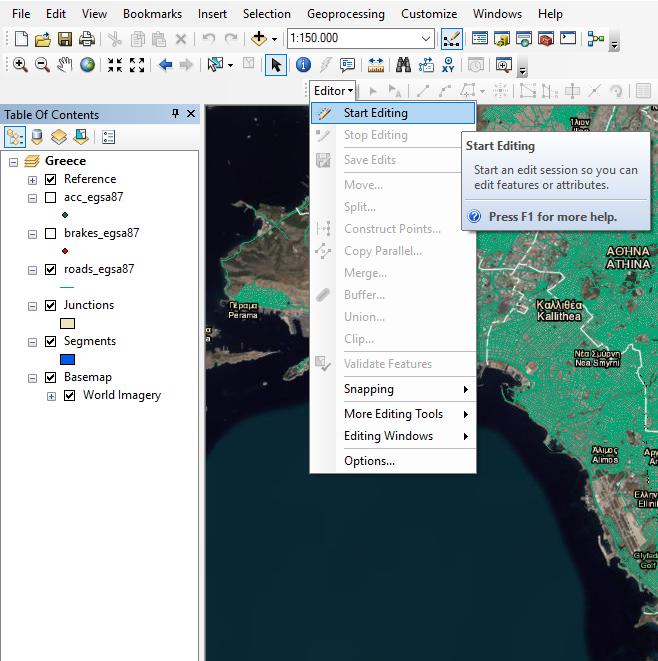This screenshot has height=661, width=658.
Task: Click the Fixed Zoom In icon
Action: [114, 65]
